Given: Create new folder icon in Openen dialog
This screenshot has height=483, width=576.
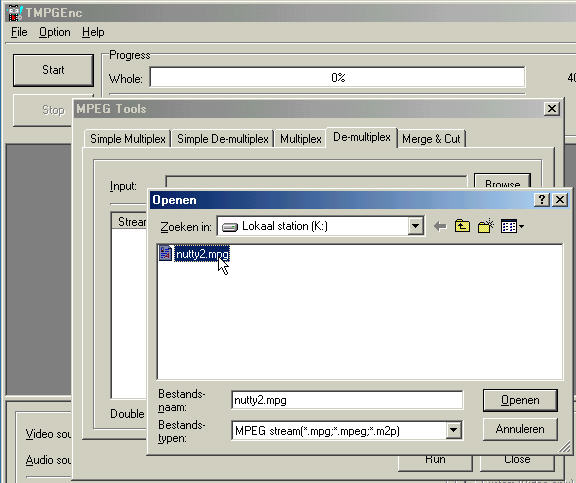Looking at the screenshot, I should click(x=486, y=226).
